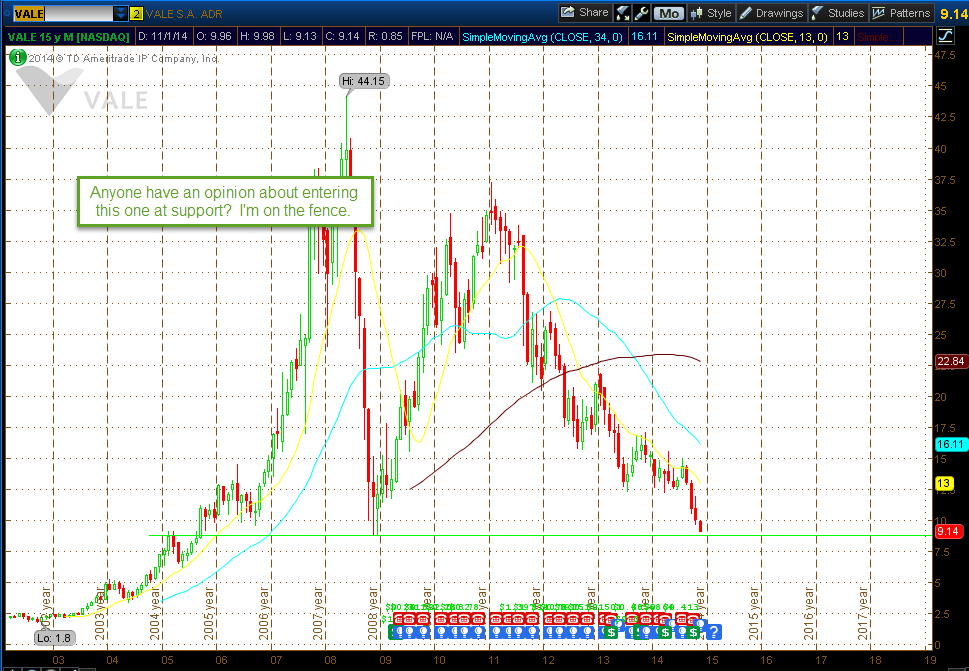The image size is (969, 671).
Task: Click the Share button
Action: [x=584, y=12]
